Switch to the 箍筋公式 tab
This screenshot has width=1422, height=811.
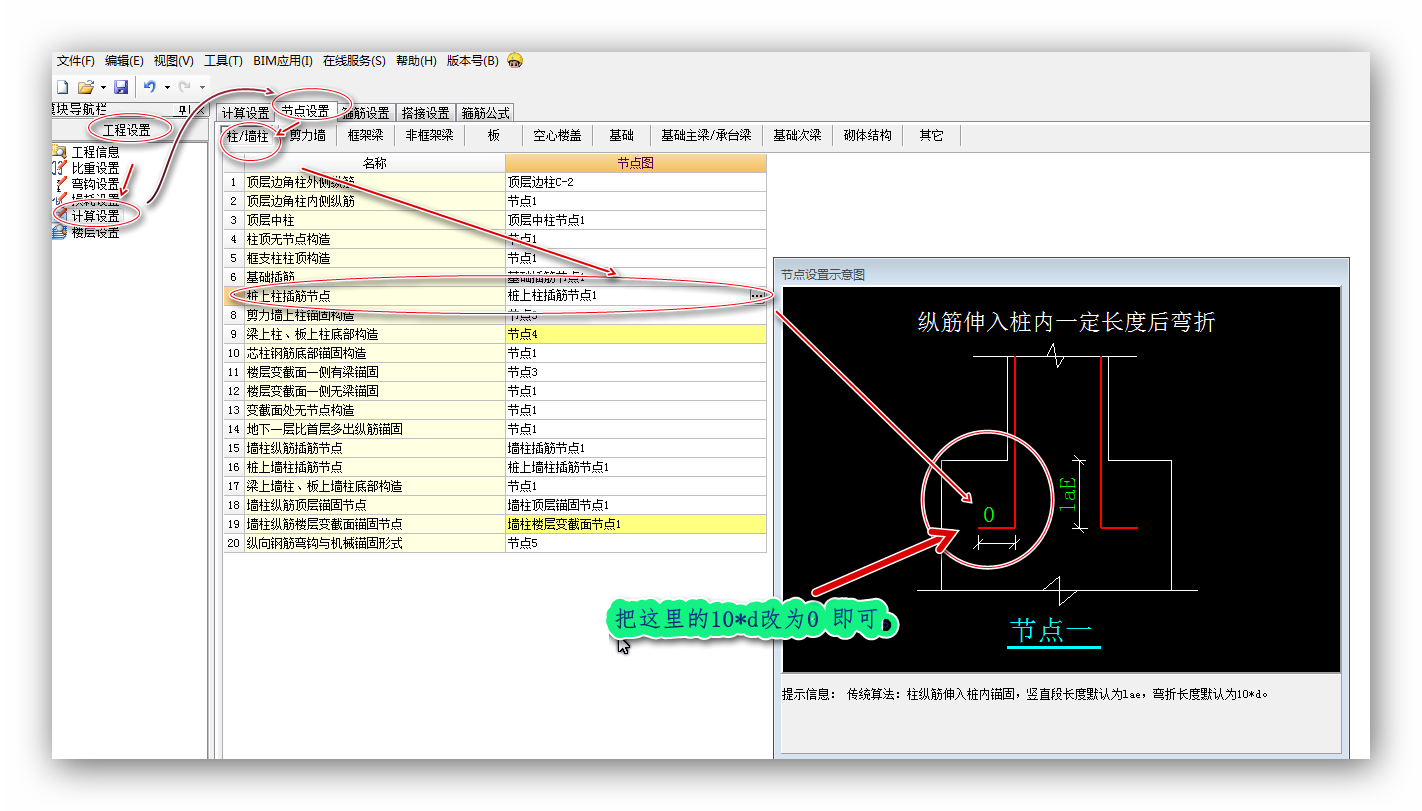(485, 113)
